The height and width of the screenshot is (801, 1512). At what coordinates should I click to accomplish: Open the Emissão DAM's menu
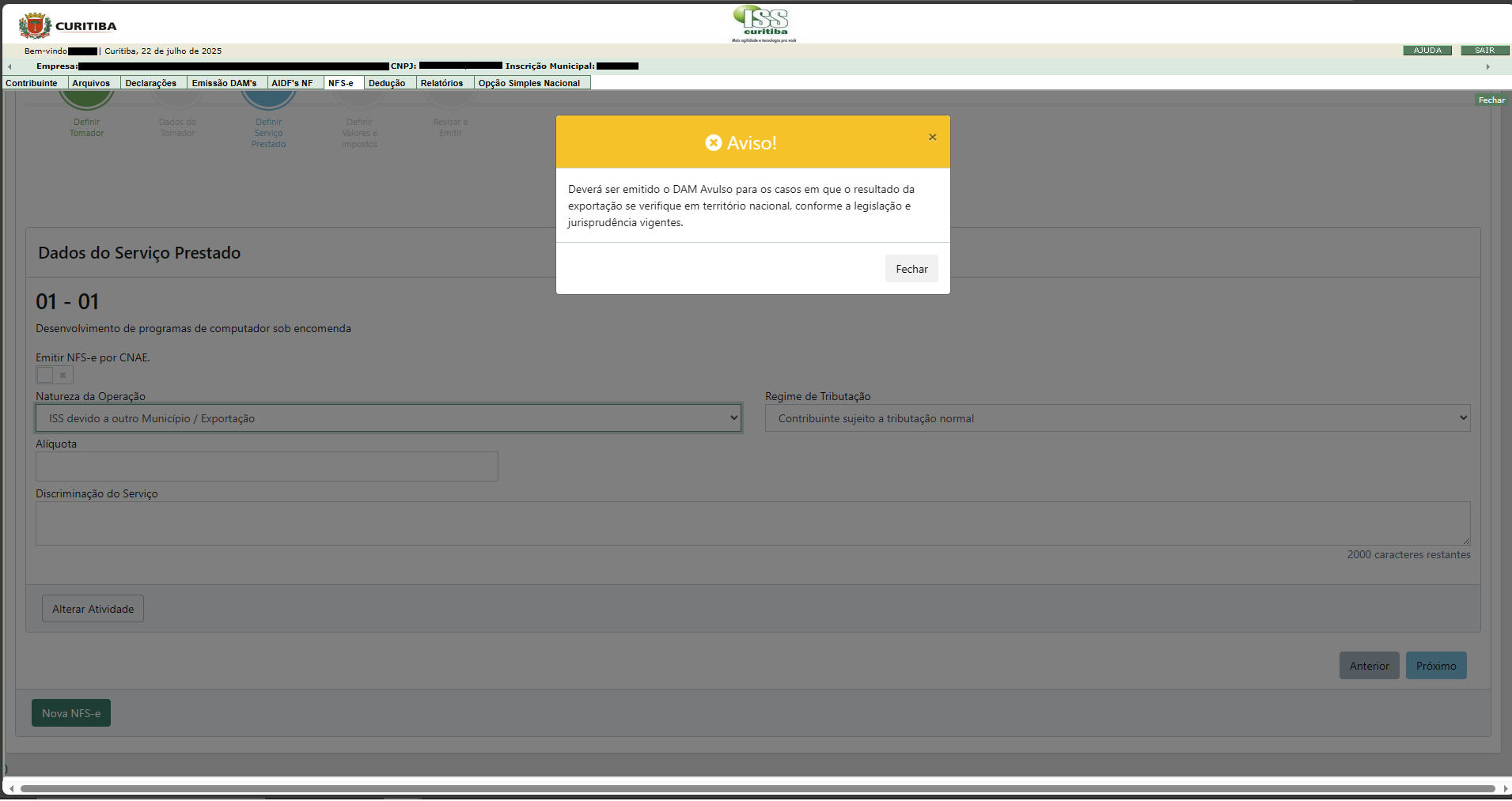[x=224, y=83]
